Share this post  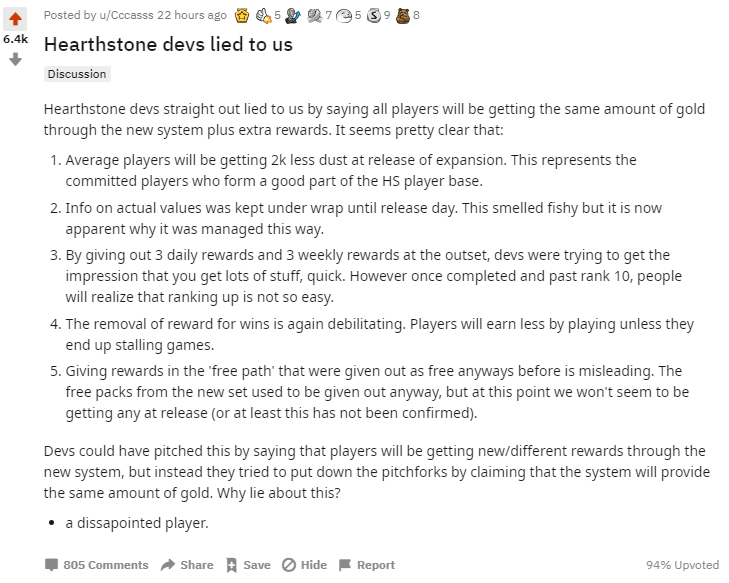pyautogui.click(x=187, y=565)
